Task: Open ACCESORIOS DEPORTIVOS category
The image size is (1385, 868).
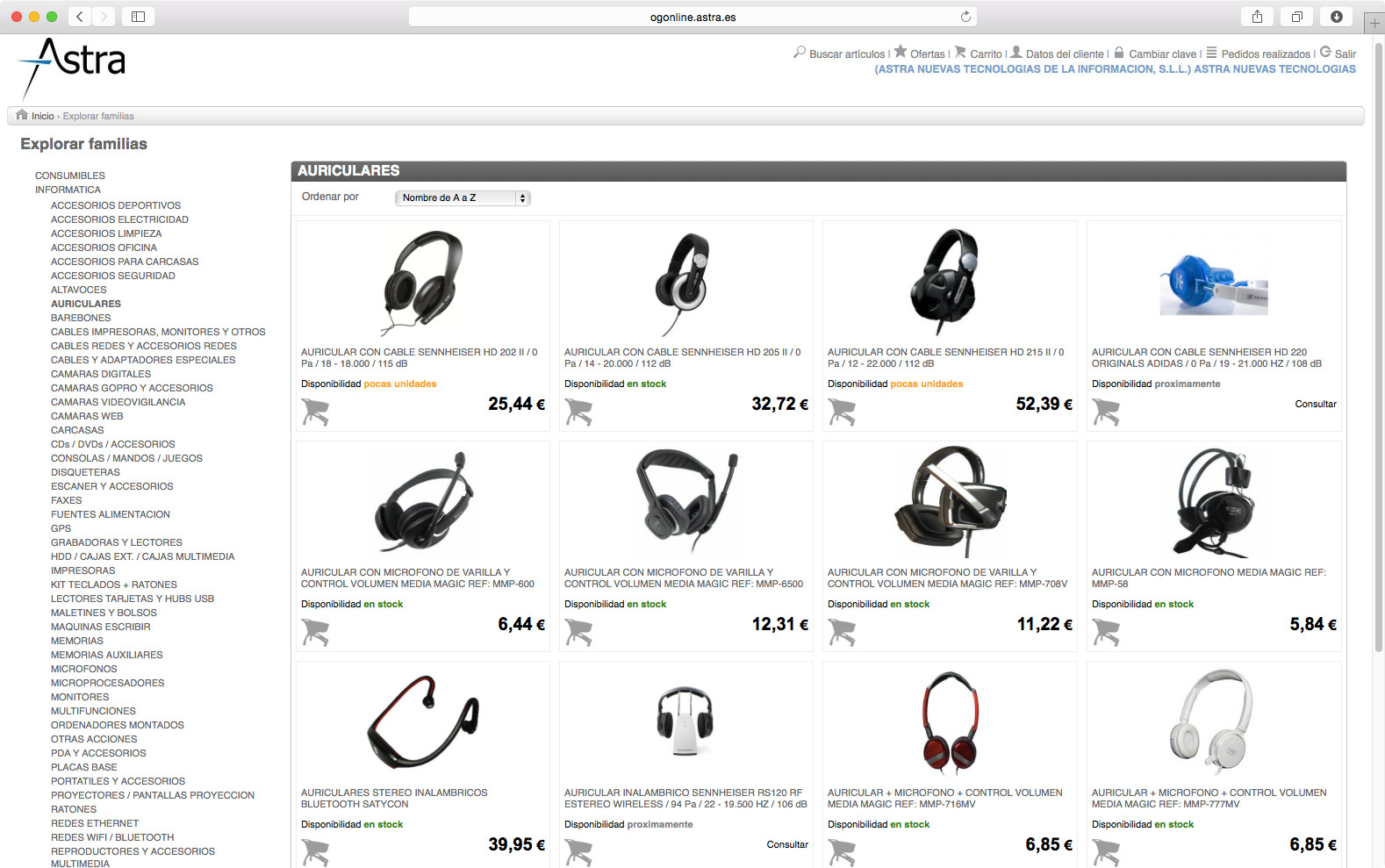Action: (116, 205)
